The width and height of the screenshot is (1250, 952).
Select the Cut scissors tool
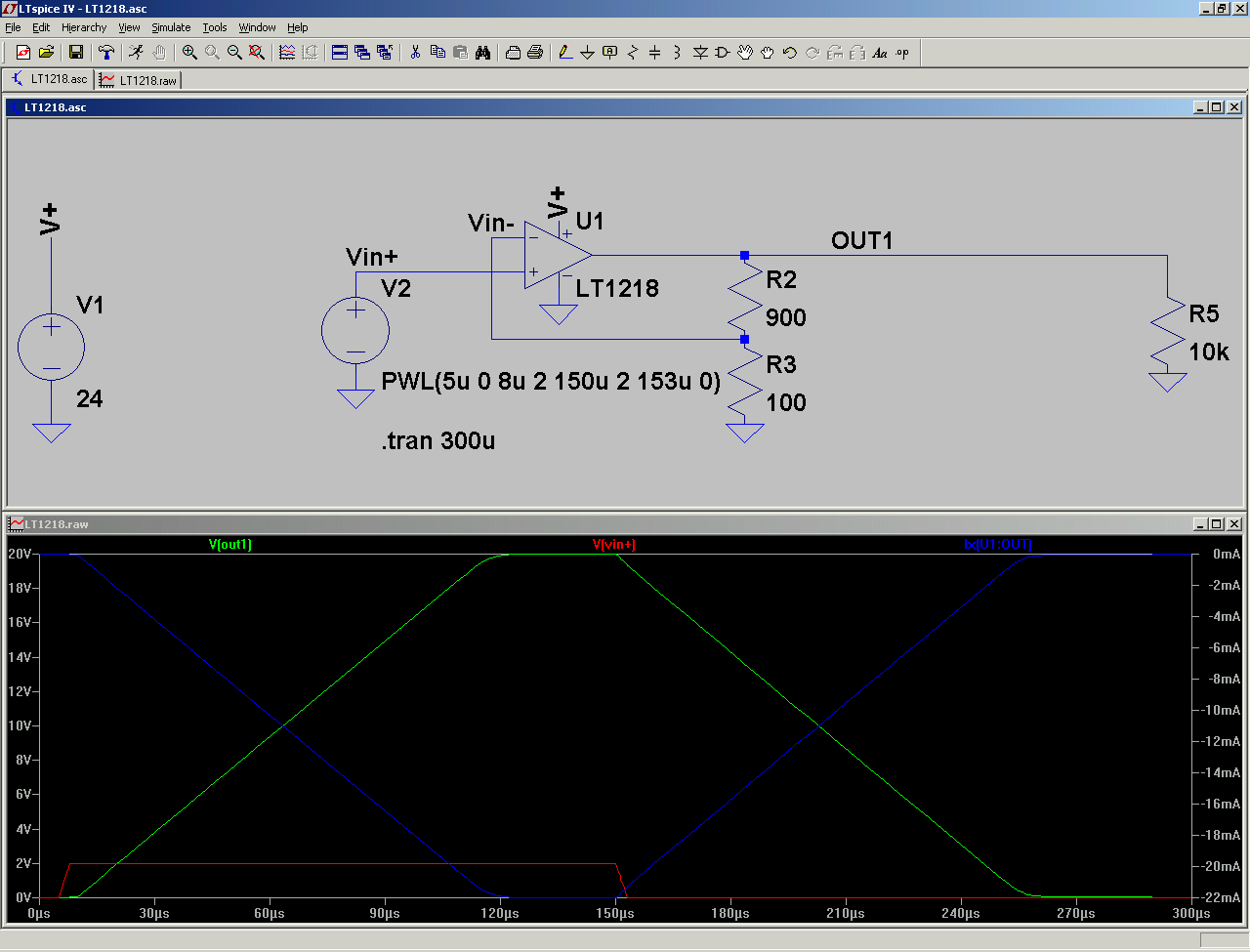[415, 53]
